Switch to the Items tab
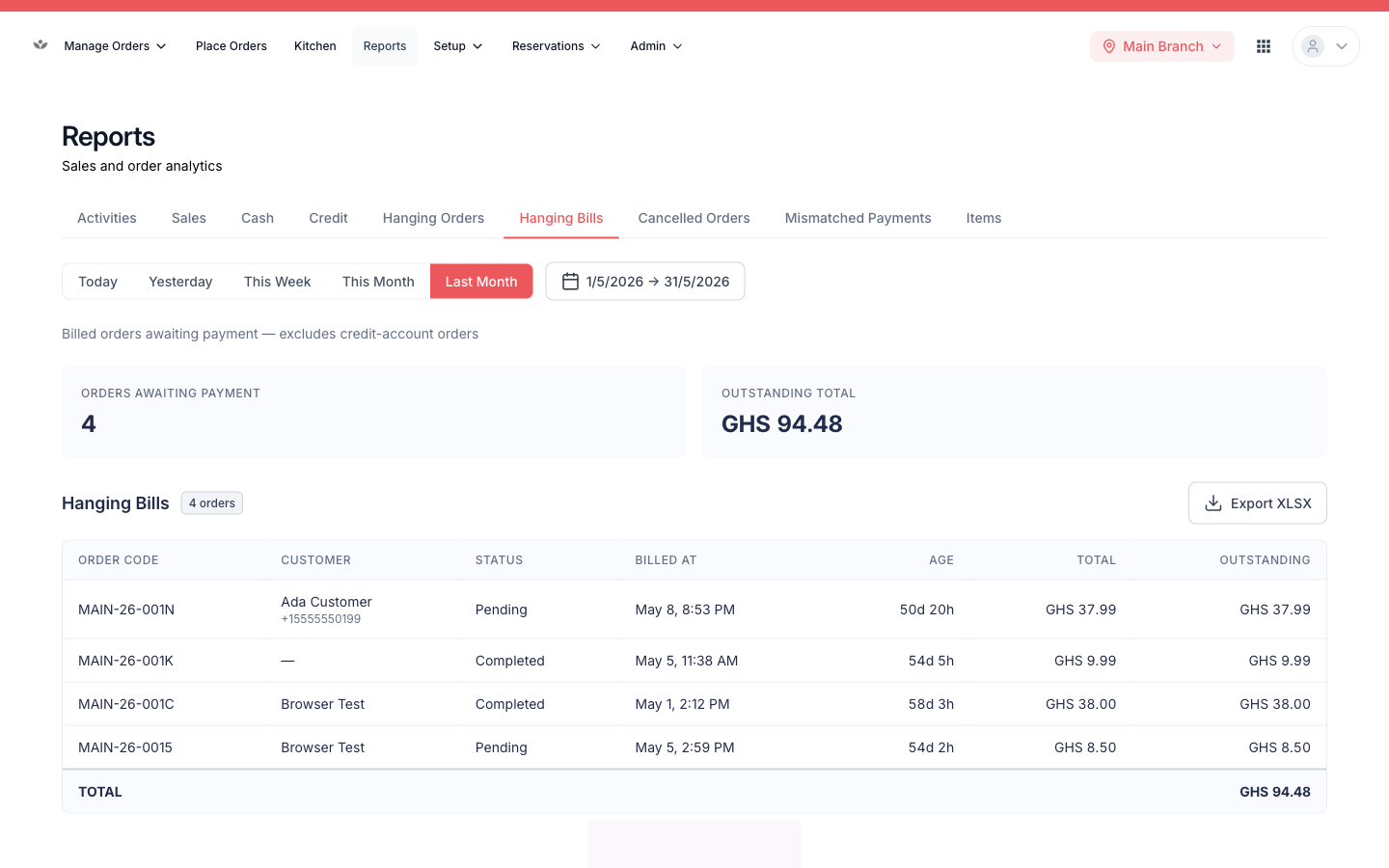Image resolution: width=1389 pixels, height=868 pixels. tap(984, 218)
